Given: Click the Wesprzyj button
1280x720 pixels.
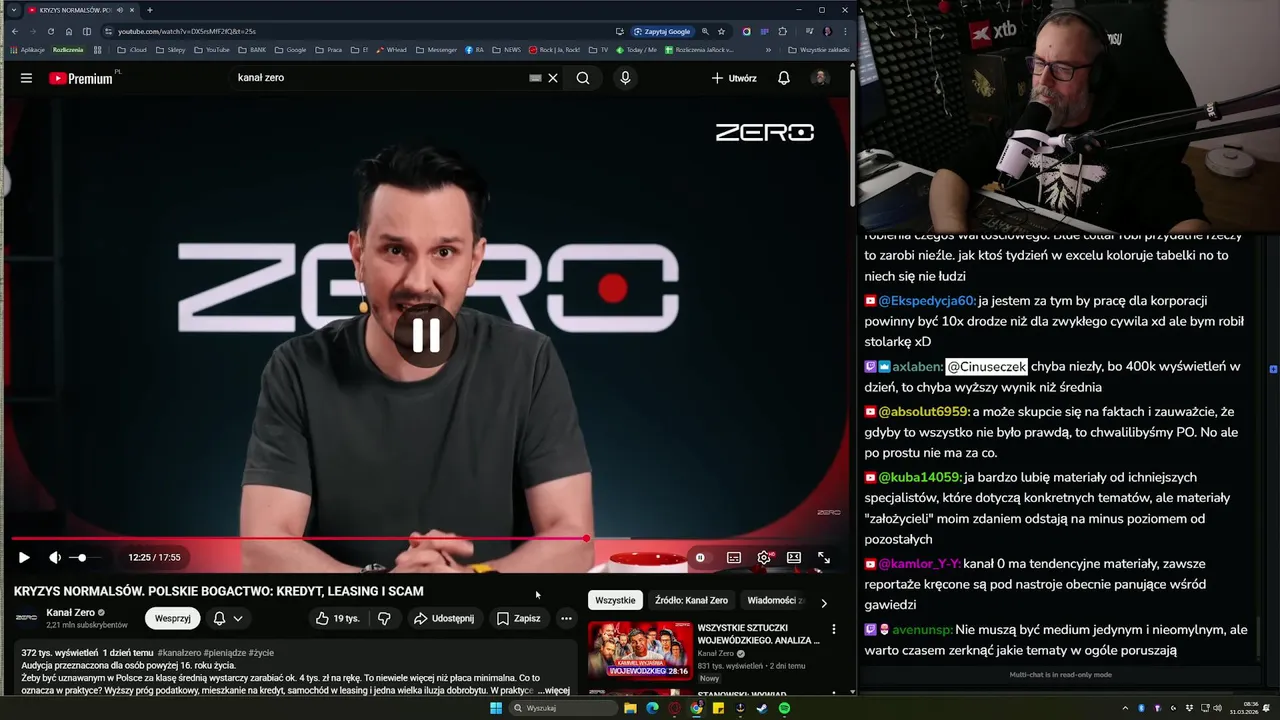Looking at the screenshot, I should click(172, 618).
